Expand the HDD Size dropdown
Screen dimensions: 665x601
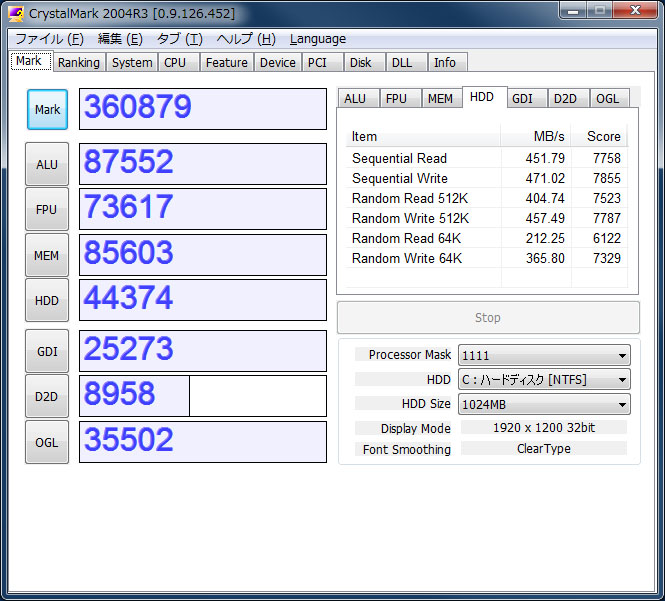coord(544,404)
